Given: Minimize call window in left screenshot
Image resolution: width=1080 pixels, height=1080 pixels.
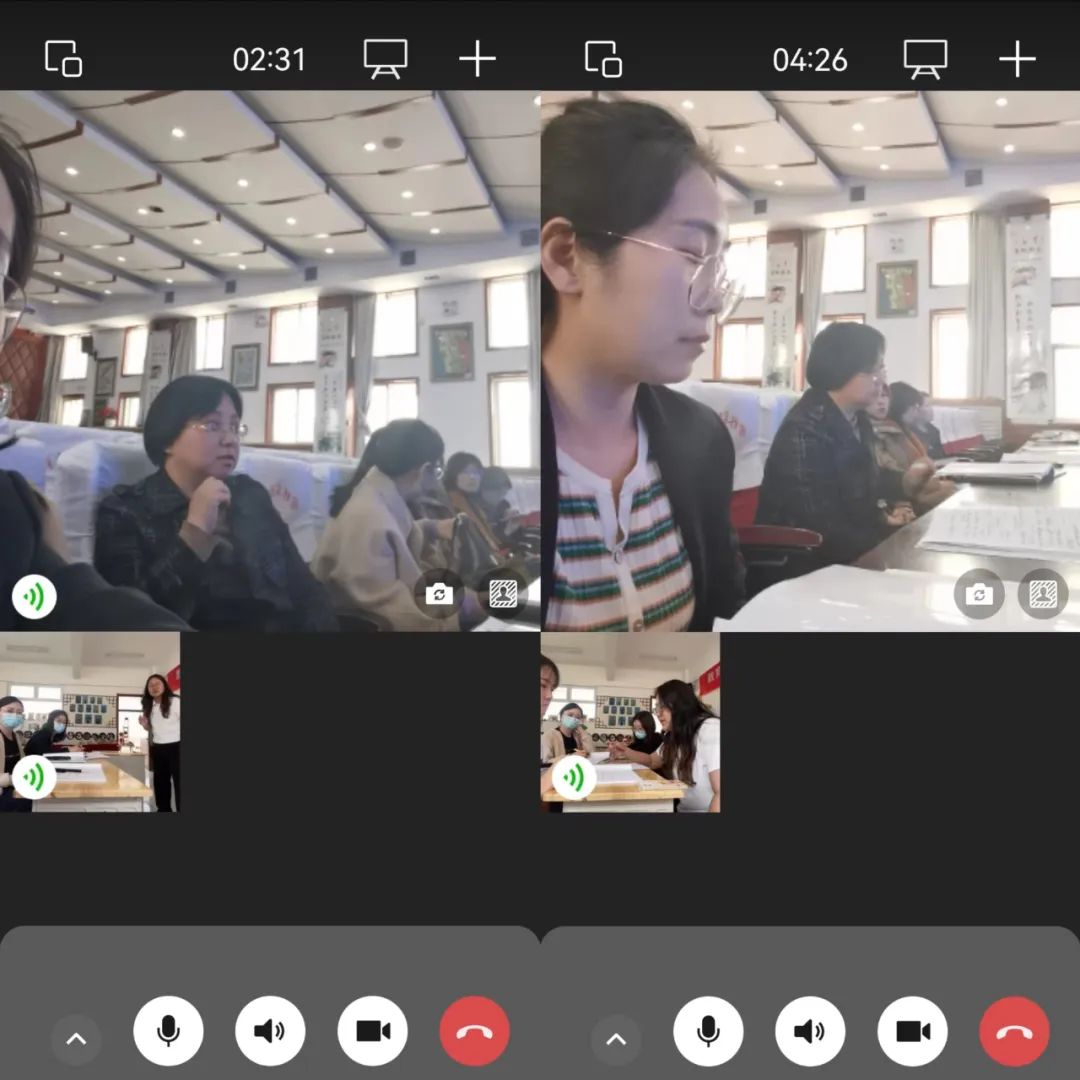Looking at the screenshot, I should 63,59.
